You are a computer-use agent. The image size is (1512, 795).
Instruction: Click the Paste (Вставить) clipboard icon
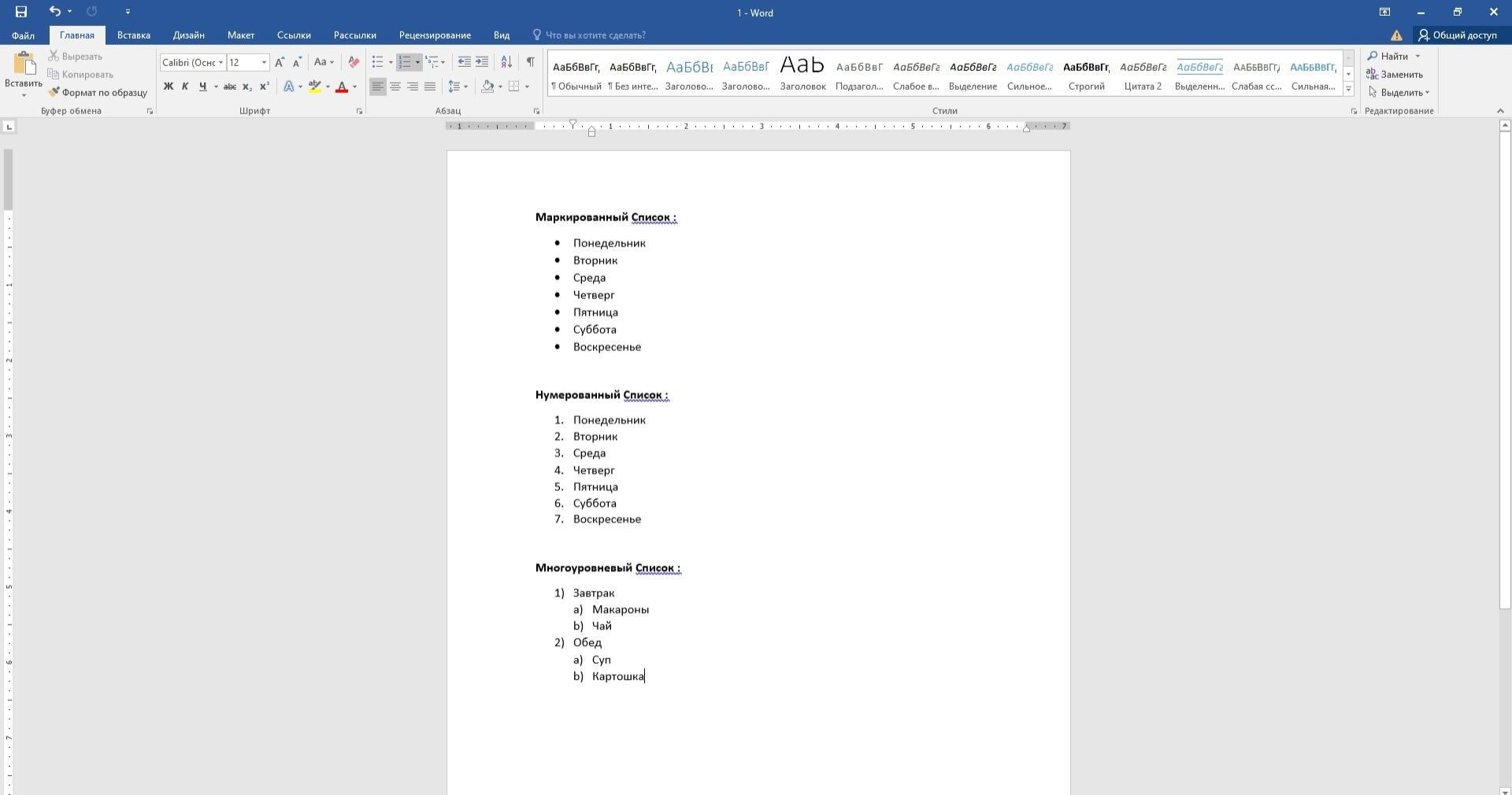click(24, 65)
